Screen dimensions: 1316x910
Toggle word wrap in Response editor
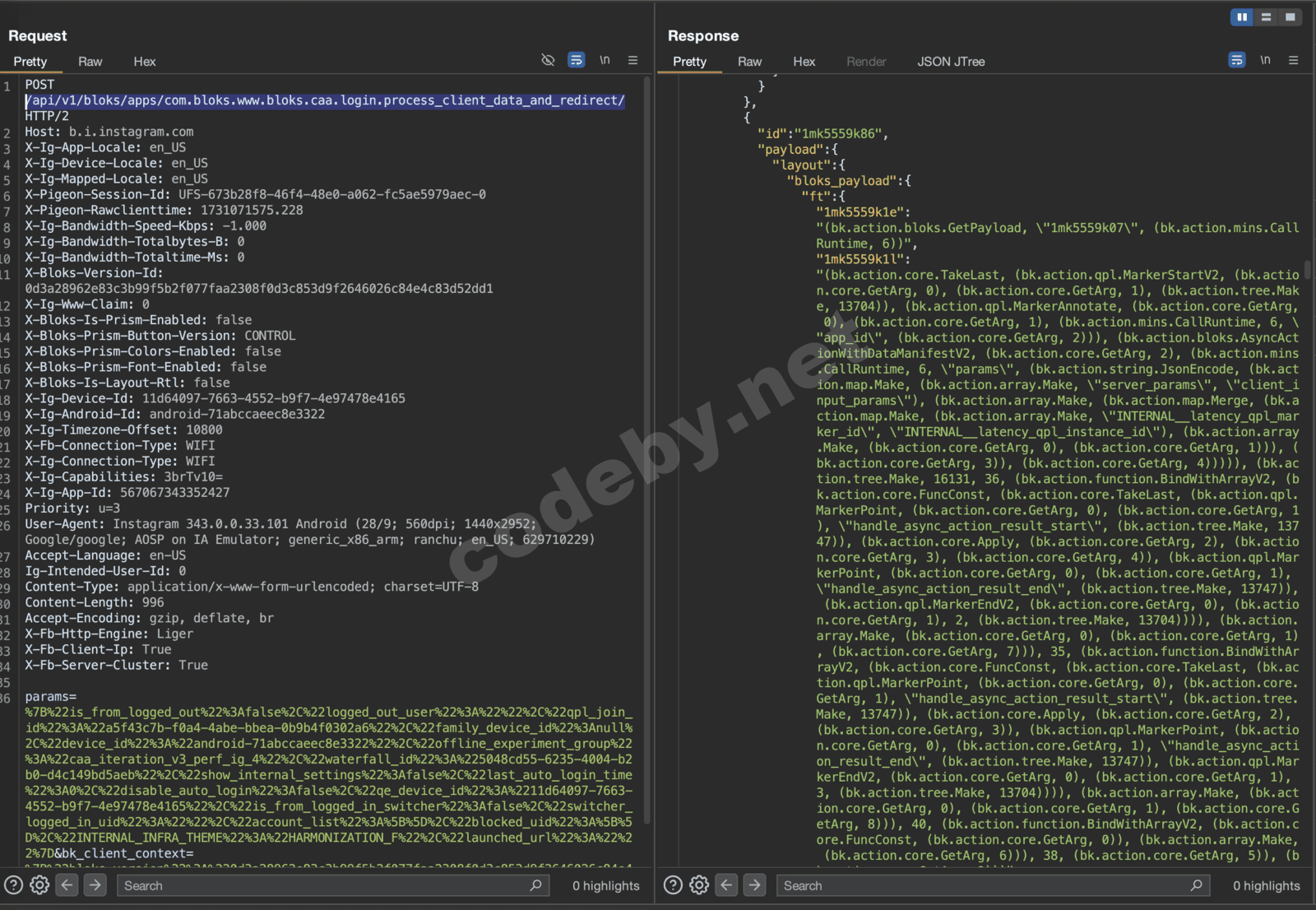tap(1236, 60)
